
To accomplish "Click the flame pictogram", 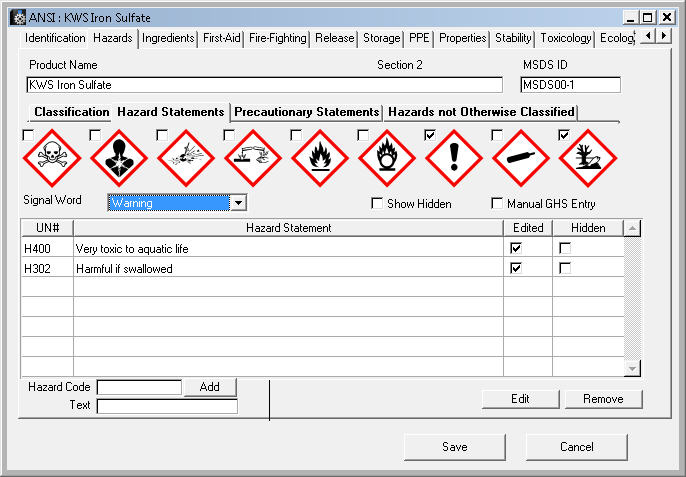I will tap(320, 158).
